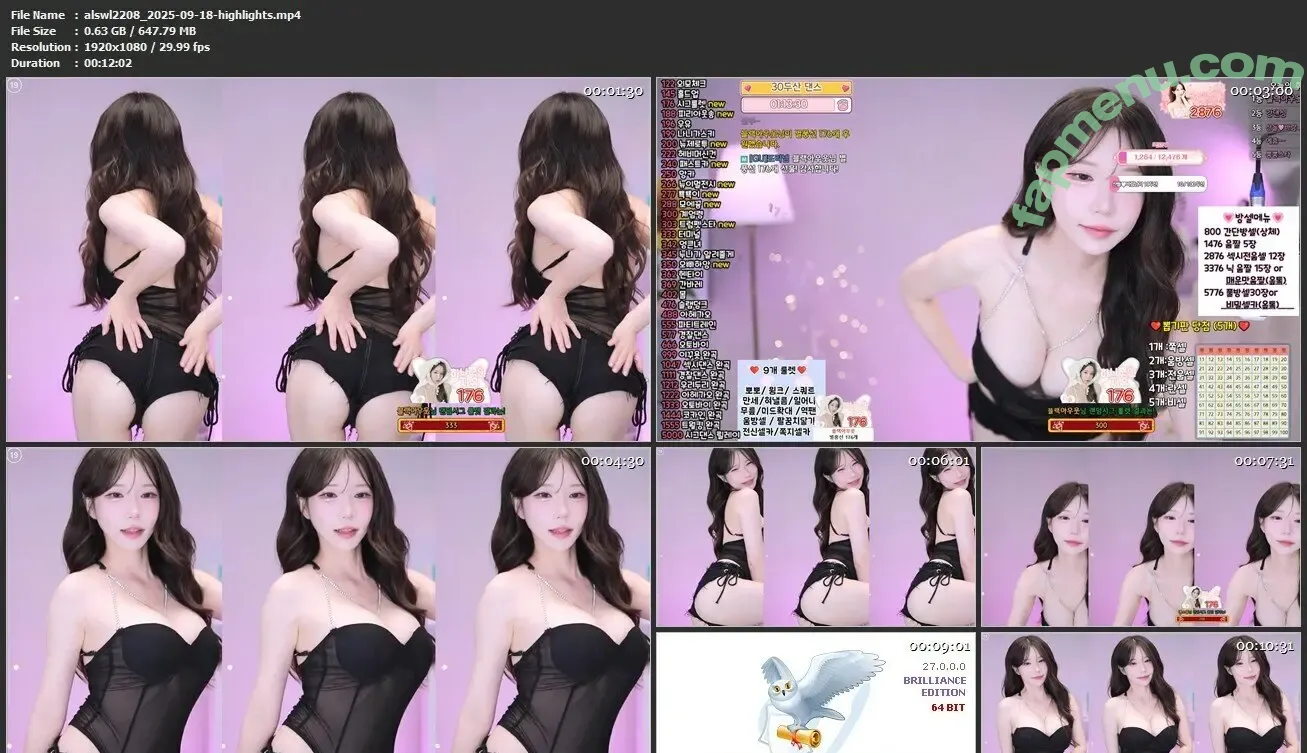Open the thumbnail at 00:01:30

coord(328,259)
